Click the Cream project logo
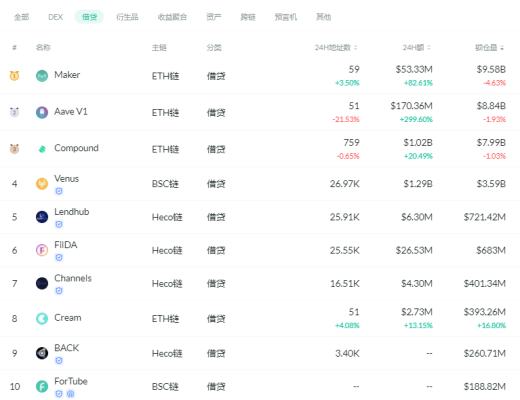Screen dimensions: 520x400 42,319
